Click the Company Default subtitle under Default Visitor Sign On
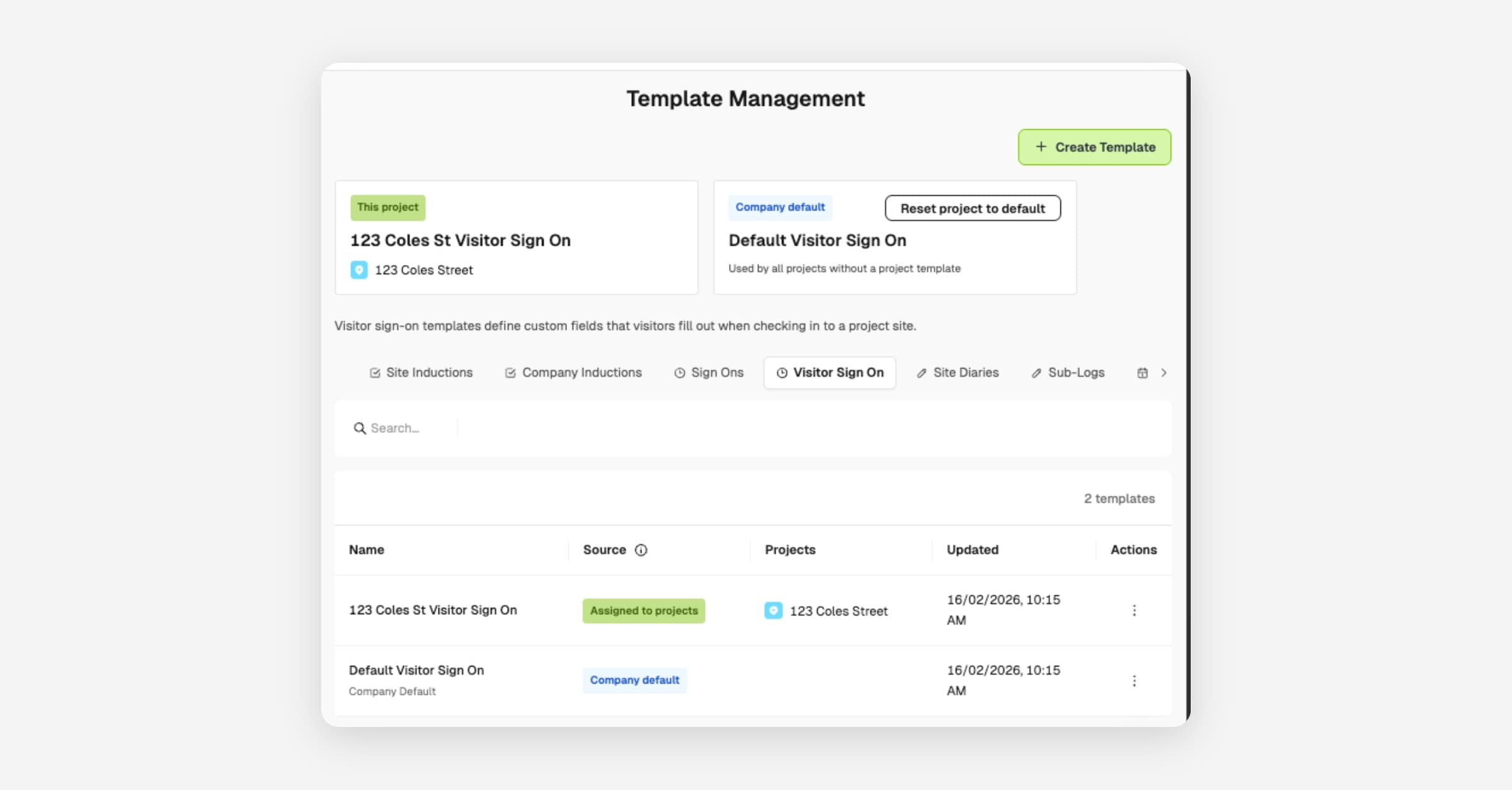The height and width of the screenshot is (790, 1512). click(392, 691)
